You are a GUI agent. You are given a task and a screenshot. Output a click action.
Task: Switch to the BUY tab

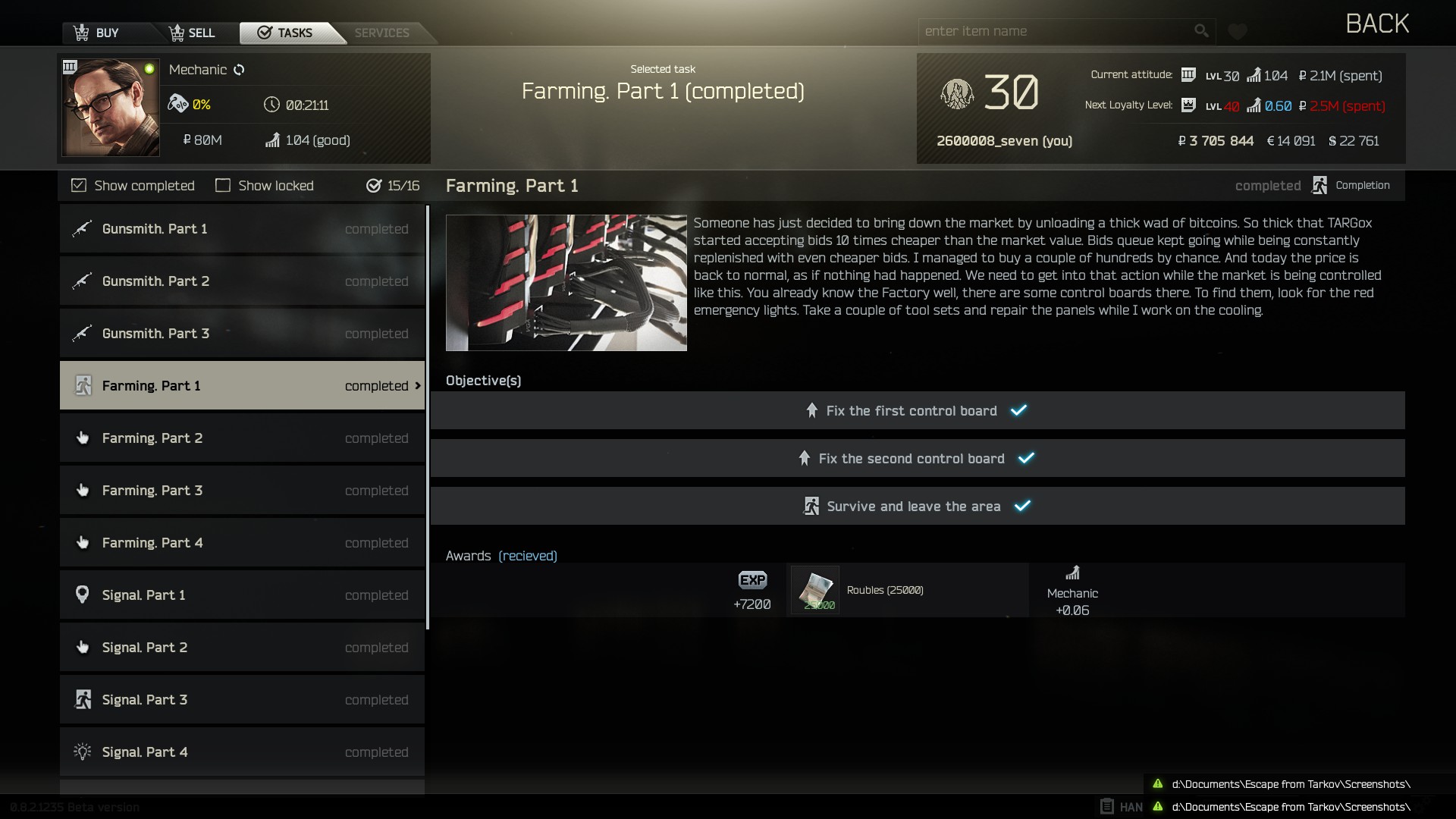pos(96,33)
